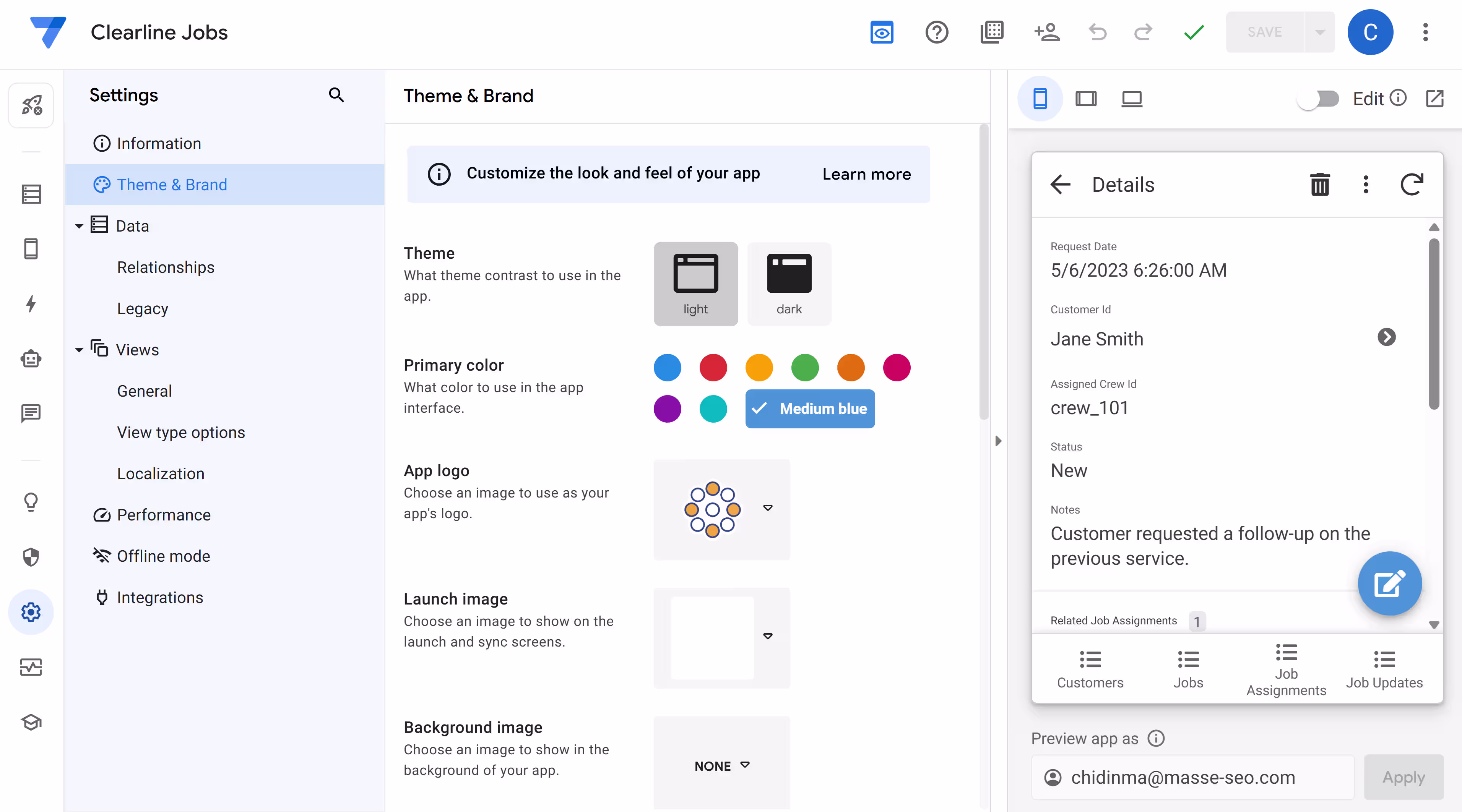Screen dimensions: 1462x812
Task: Open the app preview eye icon
Action: coord(881,32)
